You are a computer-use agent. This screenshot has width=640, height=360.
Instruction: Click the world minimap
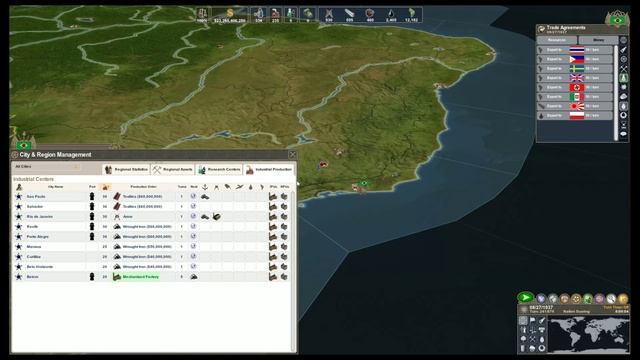click(589, 334)
